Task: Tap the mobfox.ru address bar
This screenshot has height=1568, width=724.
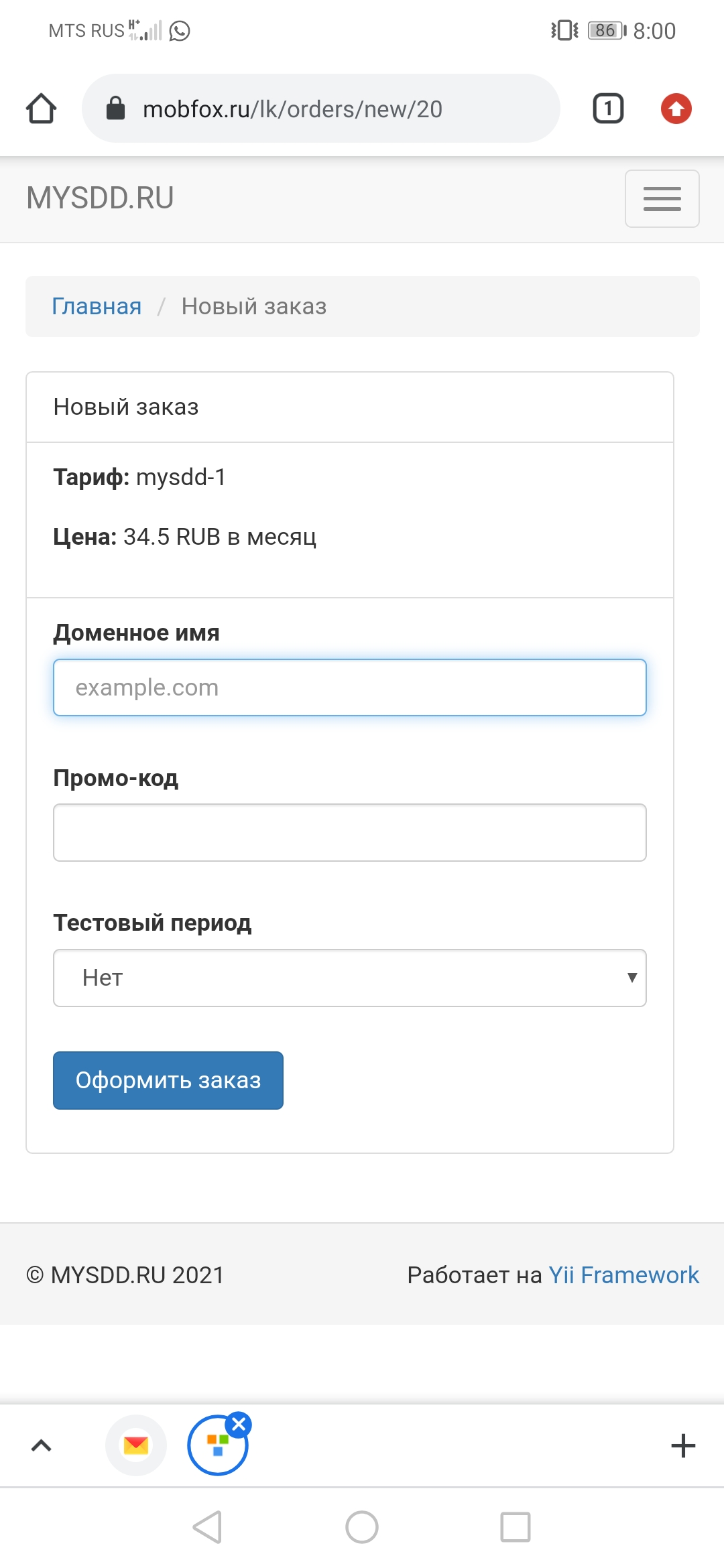Action: pyautogui.click(x=322, y=109)
